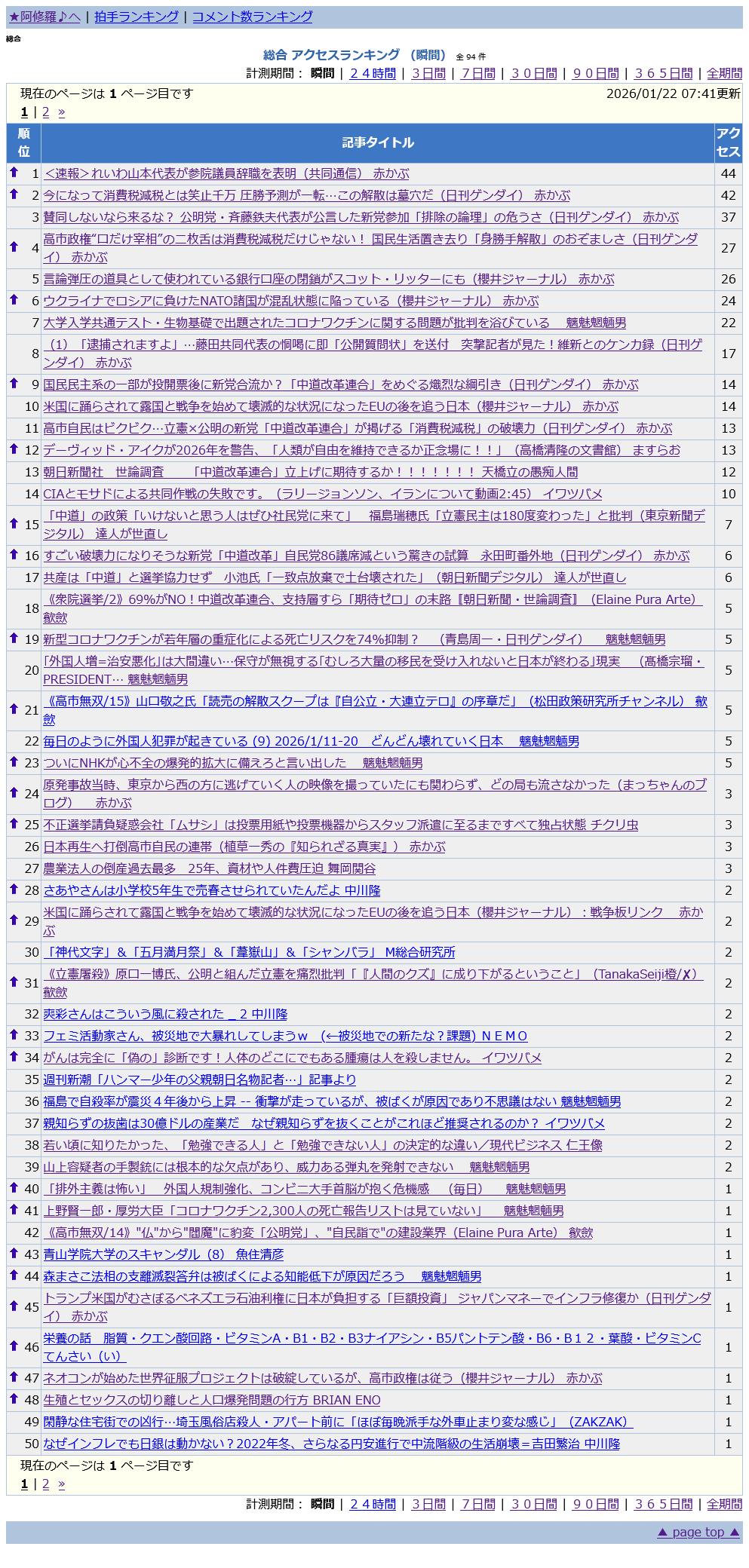Viewport: 749px width, 1568px height.
Task: Click the up arrow icon next to rank 25
Action: (x=14, y=824)
